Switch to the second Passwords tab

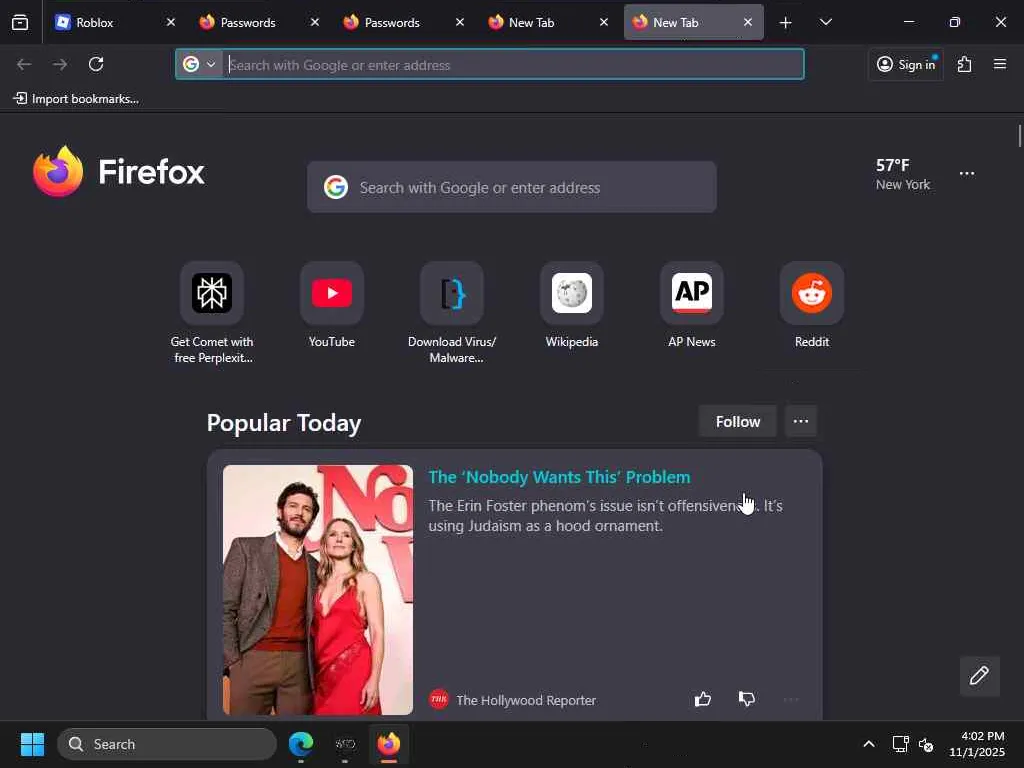pyautogui.click(x=392, y=22)
